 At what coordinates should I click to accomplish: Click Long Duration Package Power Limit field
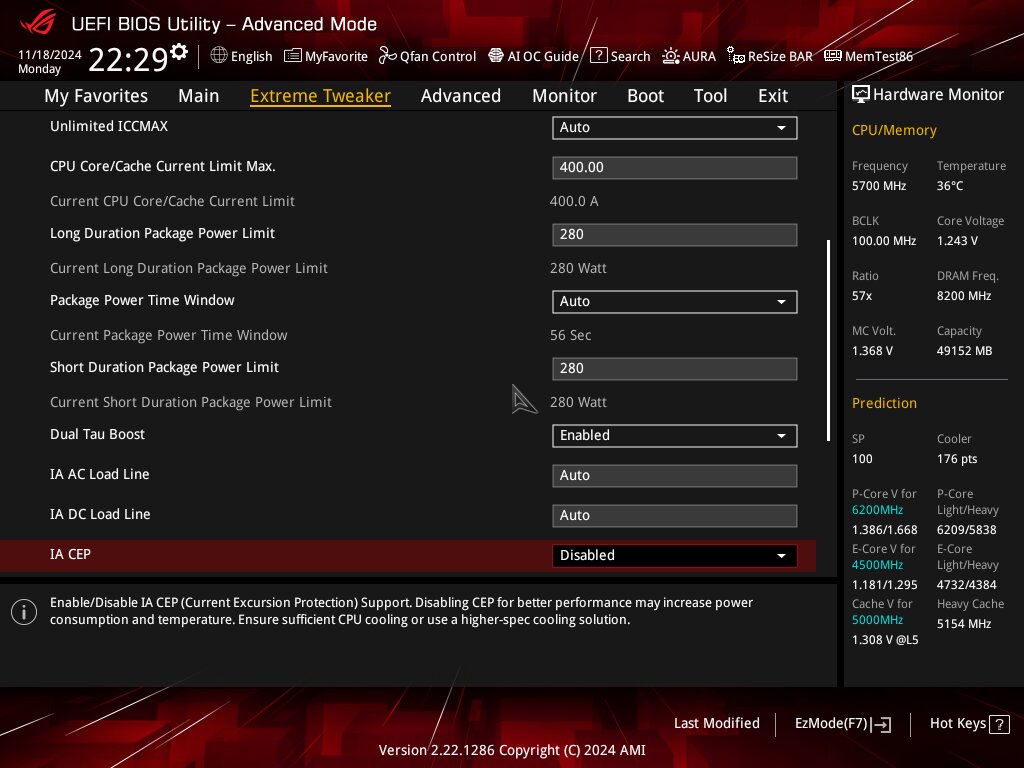(x=675, y=235)
